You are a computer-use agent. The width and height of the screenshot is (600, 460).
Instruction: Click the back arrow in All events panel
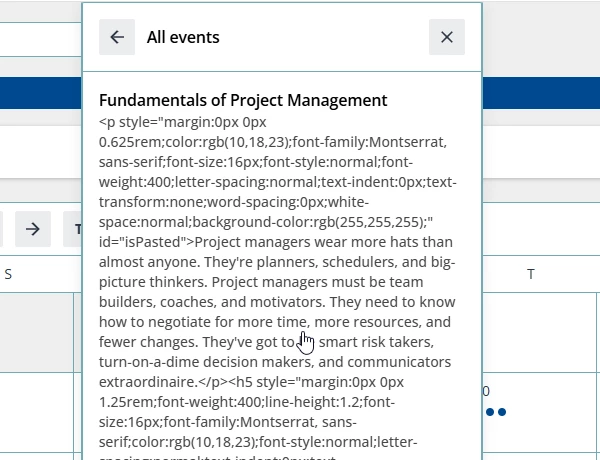point(117,37)
